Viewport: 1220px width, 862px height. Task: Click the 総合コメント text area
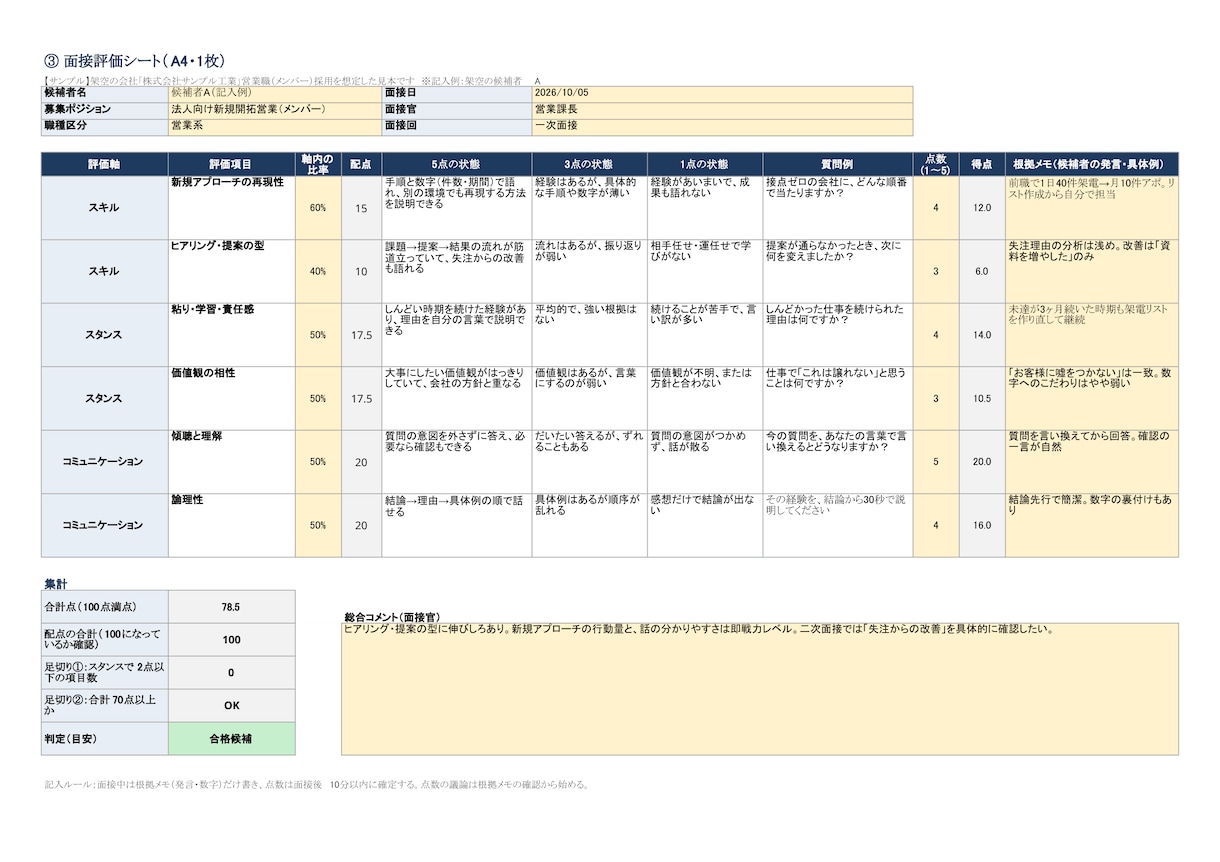pos(760,689)
